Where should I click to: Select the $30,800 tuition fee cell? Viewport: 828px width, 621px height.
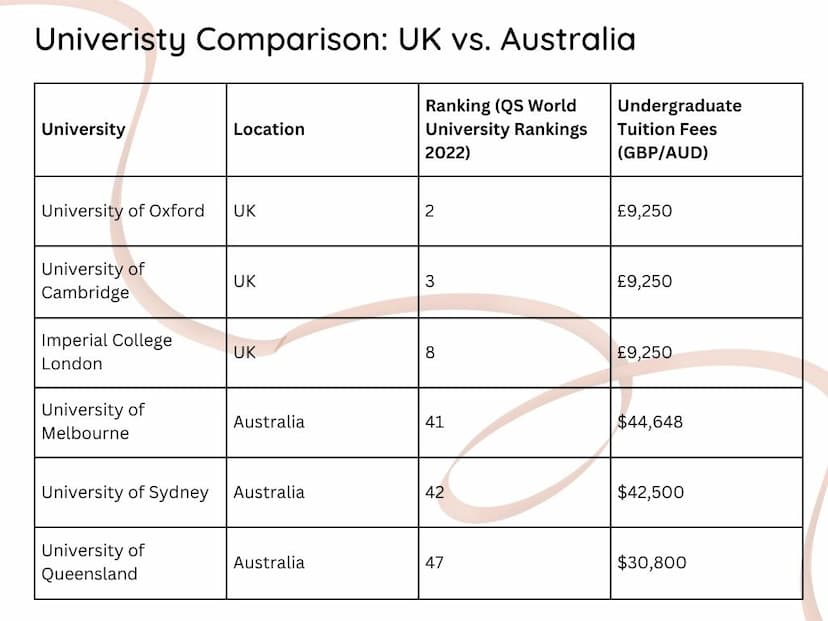[x=707, y=563]
